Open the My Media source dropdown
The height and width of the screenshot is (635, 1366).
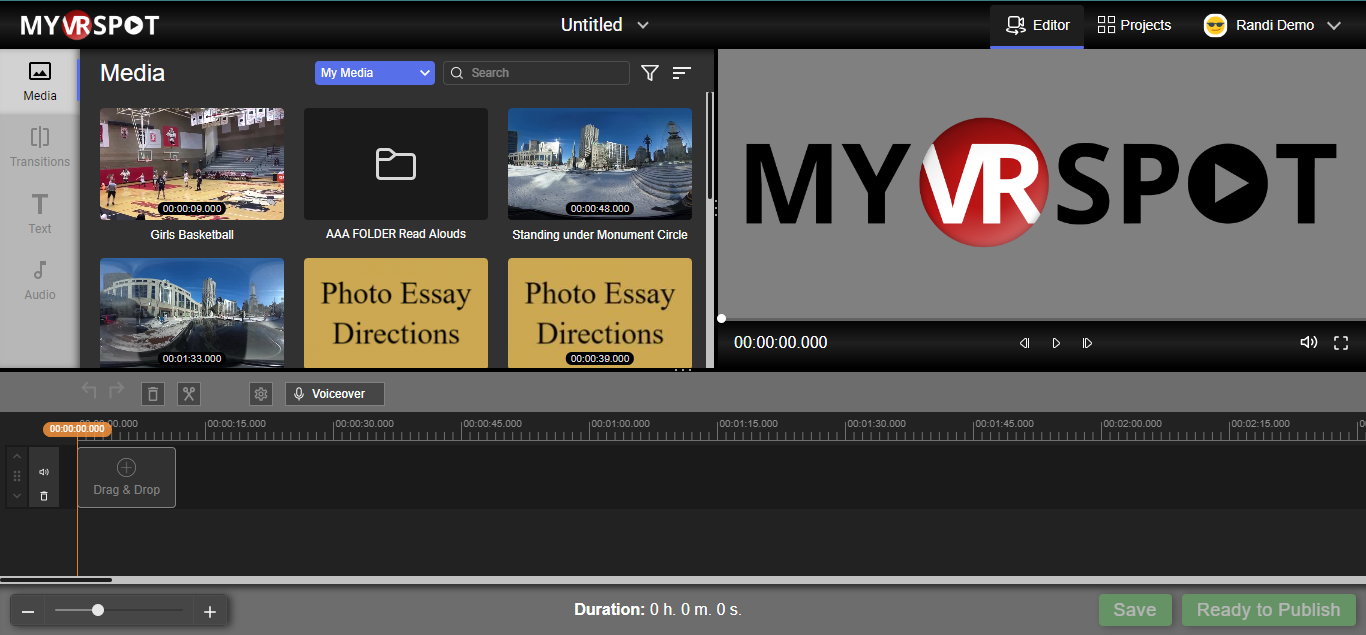pyautogui.click(x=375, y=73)
